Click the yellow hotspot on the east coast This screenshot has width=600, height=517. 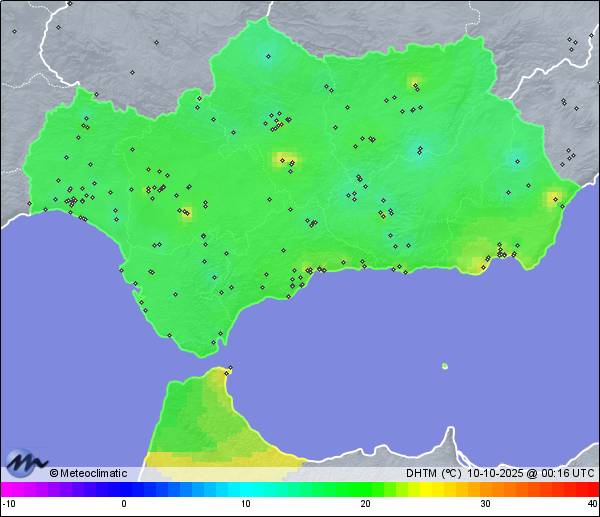point(553,198)
